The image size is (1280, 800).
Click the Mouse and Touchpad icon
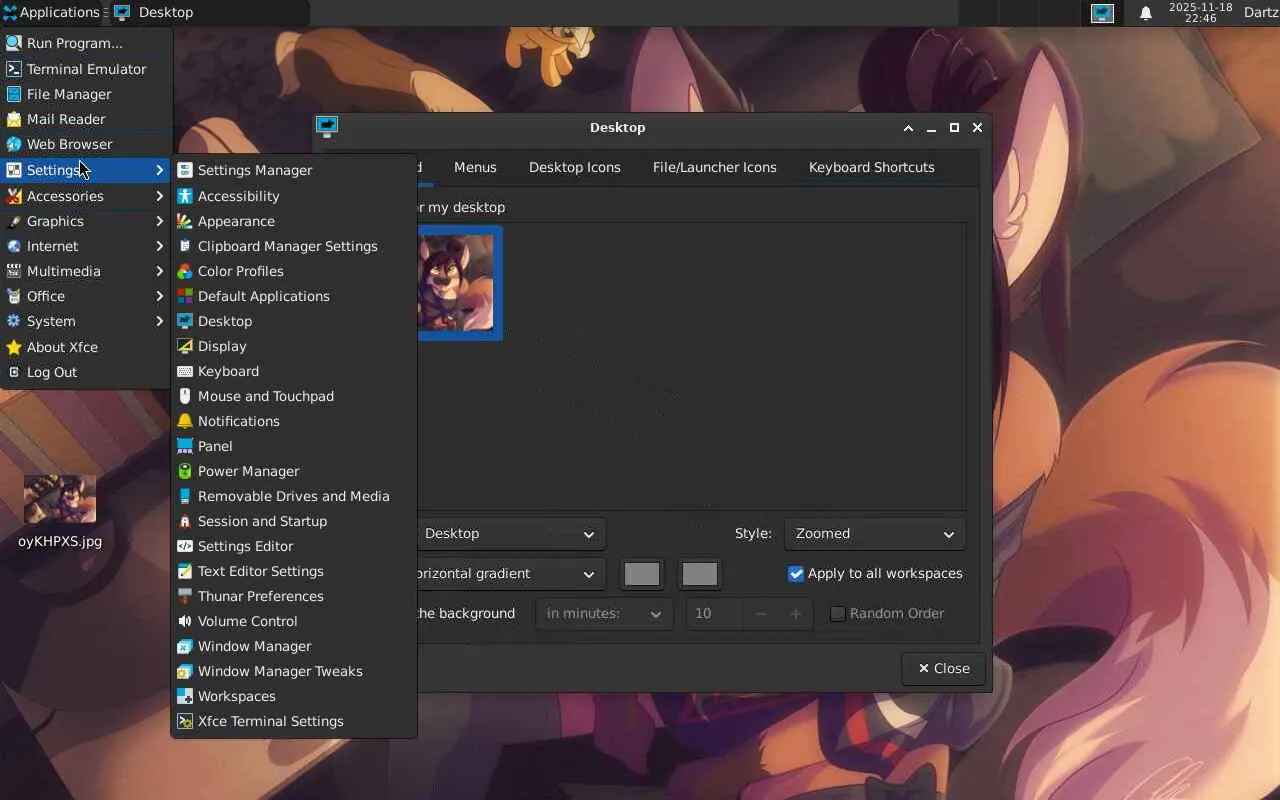185,396
